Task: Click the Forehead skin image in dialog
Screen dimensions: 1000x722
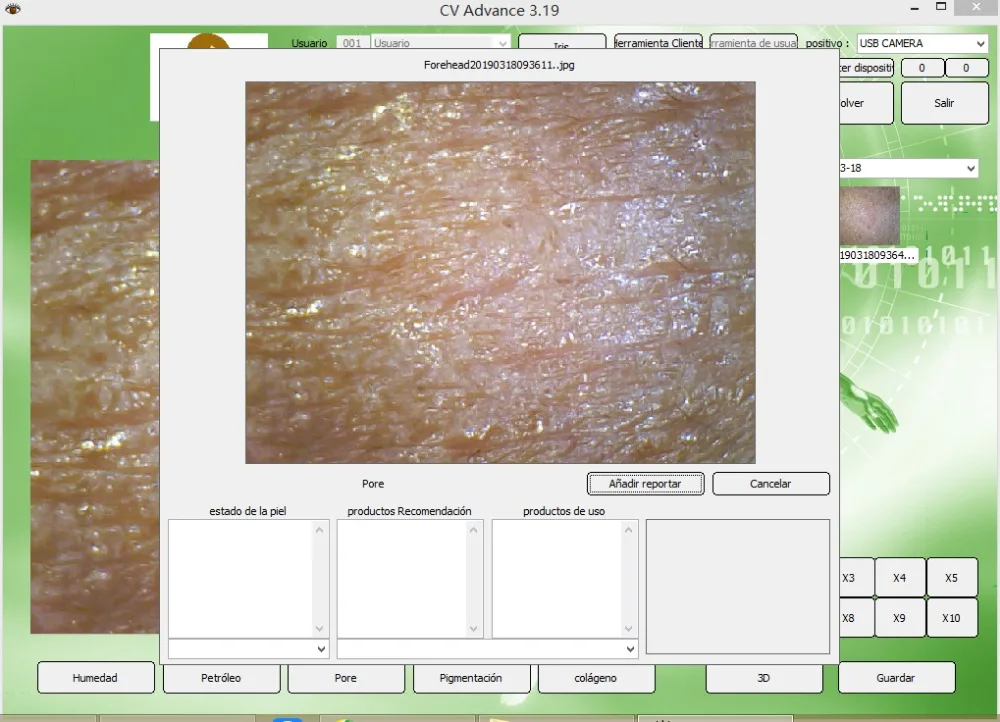Action: click(500, 272)
